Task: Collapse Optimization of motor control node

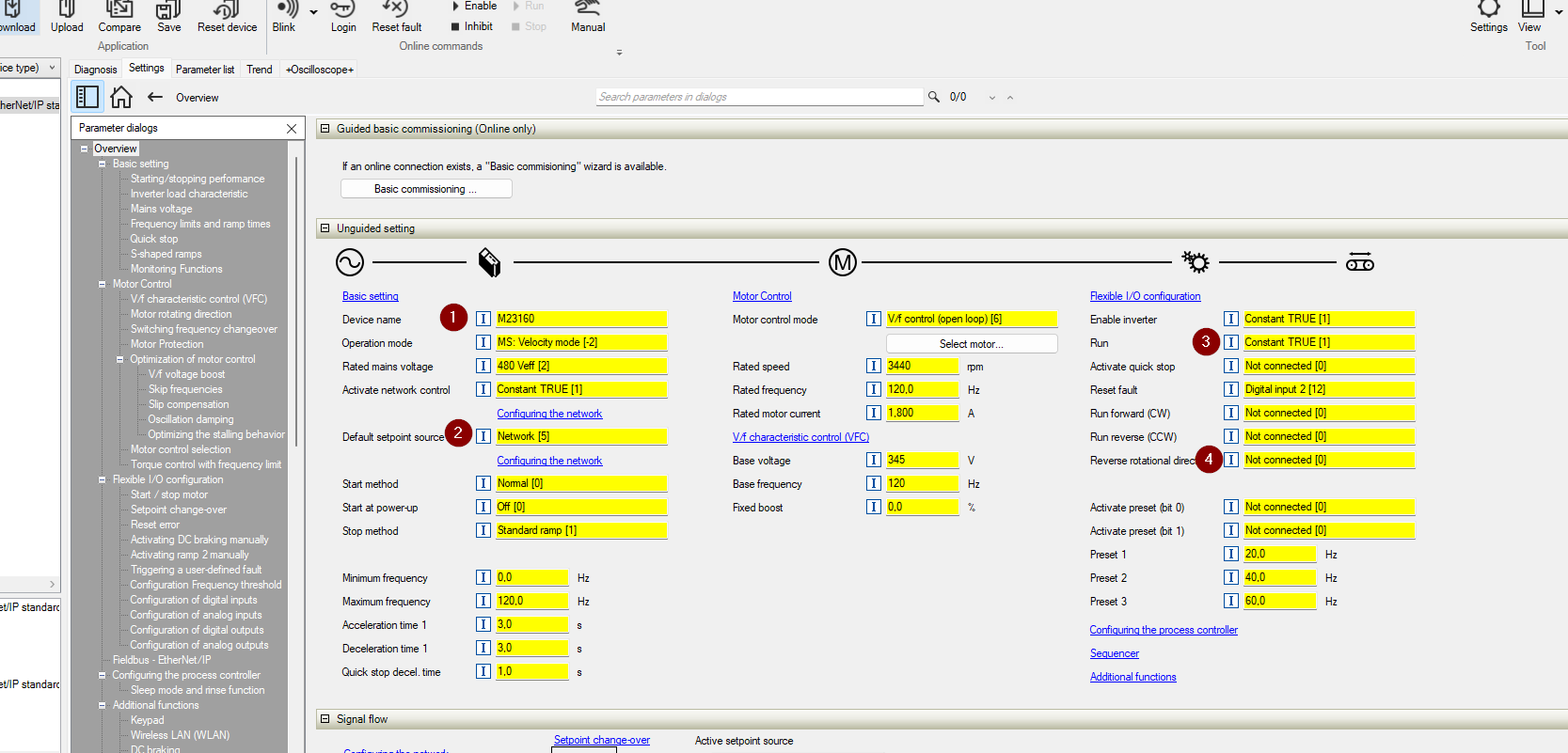Action: tap(120, 359)
